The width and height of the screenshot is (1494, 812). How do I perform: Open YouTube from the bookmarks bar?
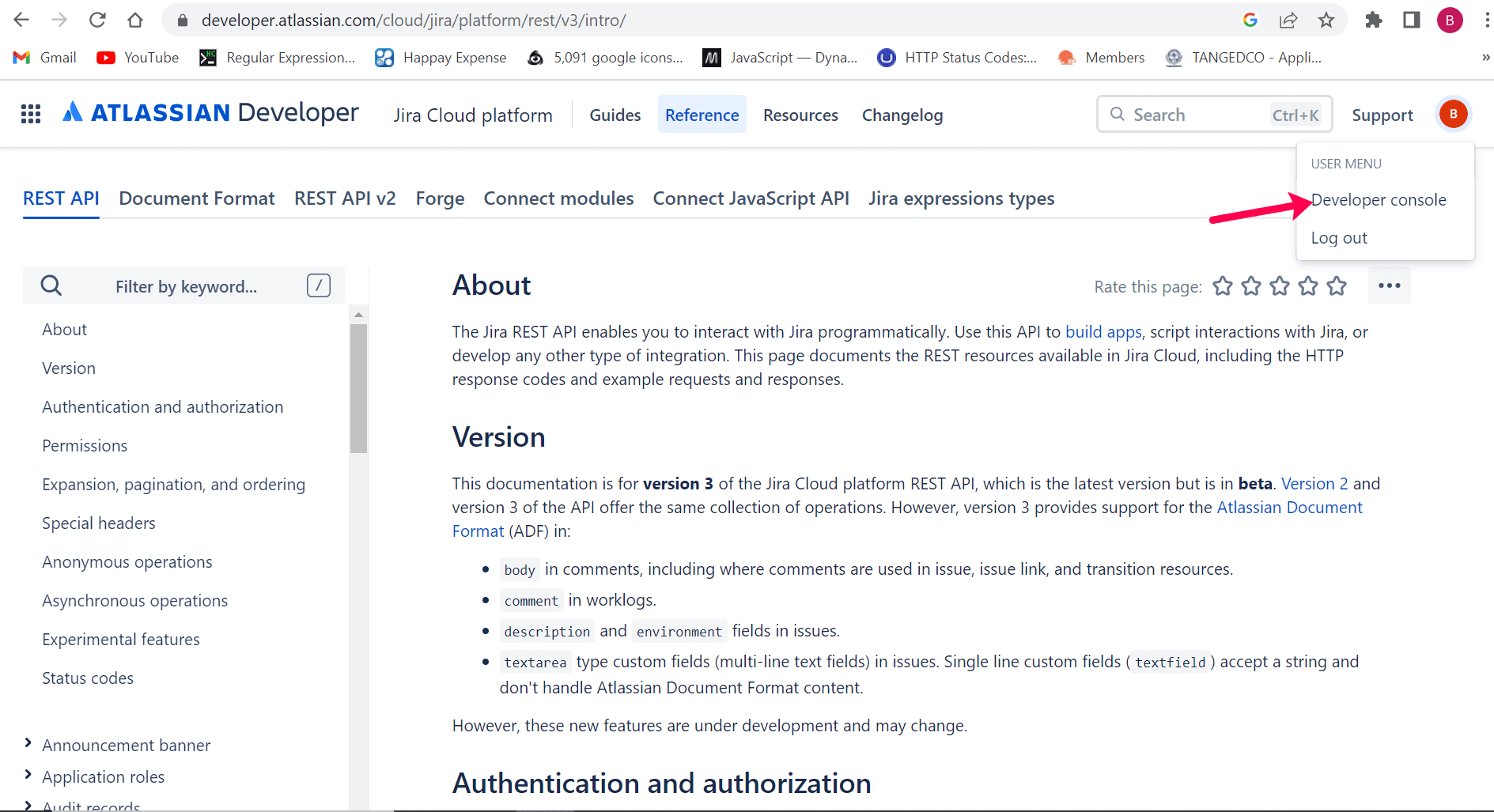[137, 57]
